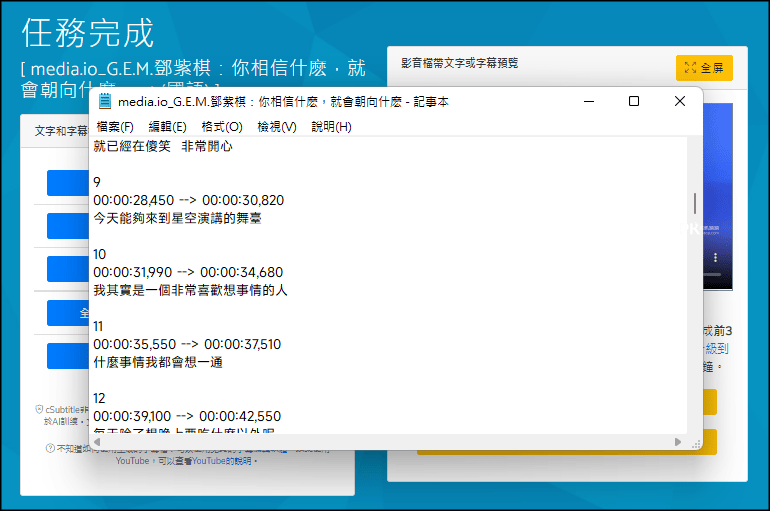The width and height of the screenshot is (770, 511).
Task: Open the 檔案(F) menu in Notepad
Action: tap(115, 127)
